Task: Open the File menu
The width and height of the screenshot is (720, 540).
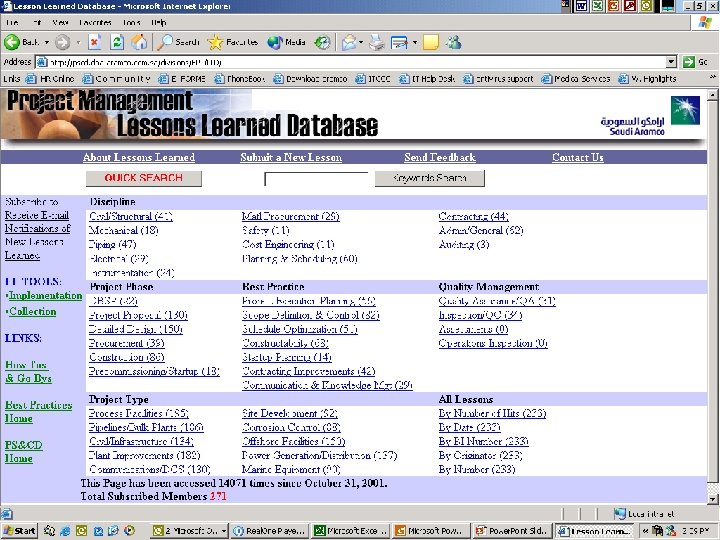Action: pyautogui.click(x=12, y=22)
